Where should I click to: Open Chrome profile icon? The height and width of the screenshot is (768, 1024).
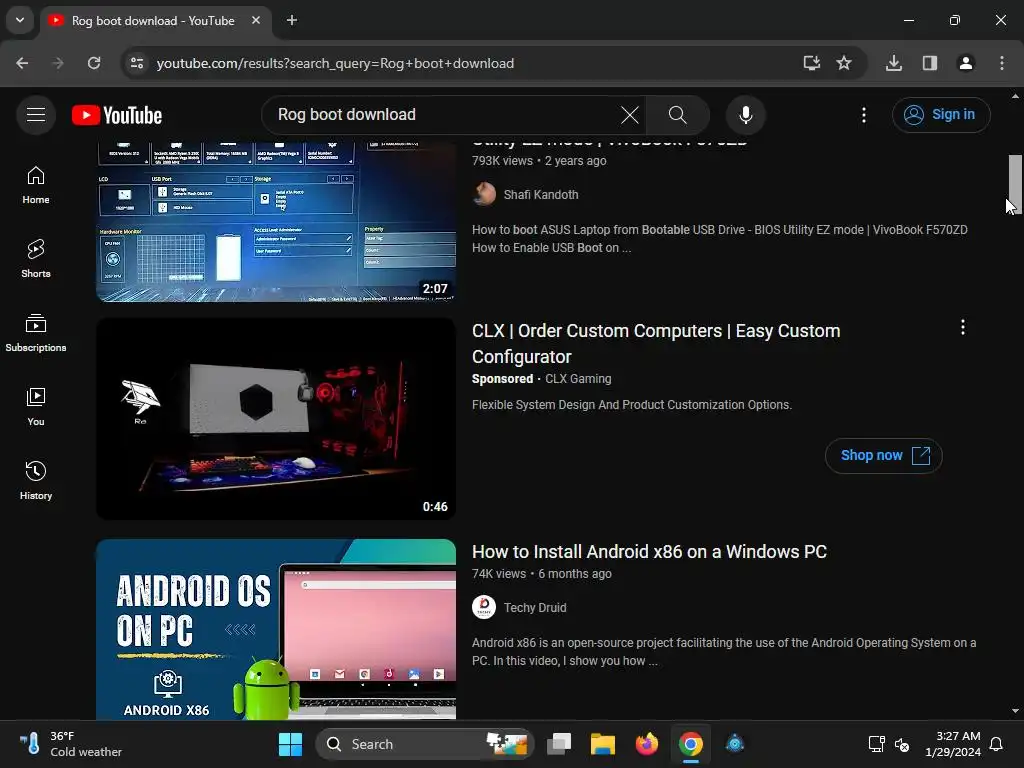click(x=966, y=63)
